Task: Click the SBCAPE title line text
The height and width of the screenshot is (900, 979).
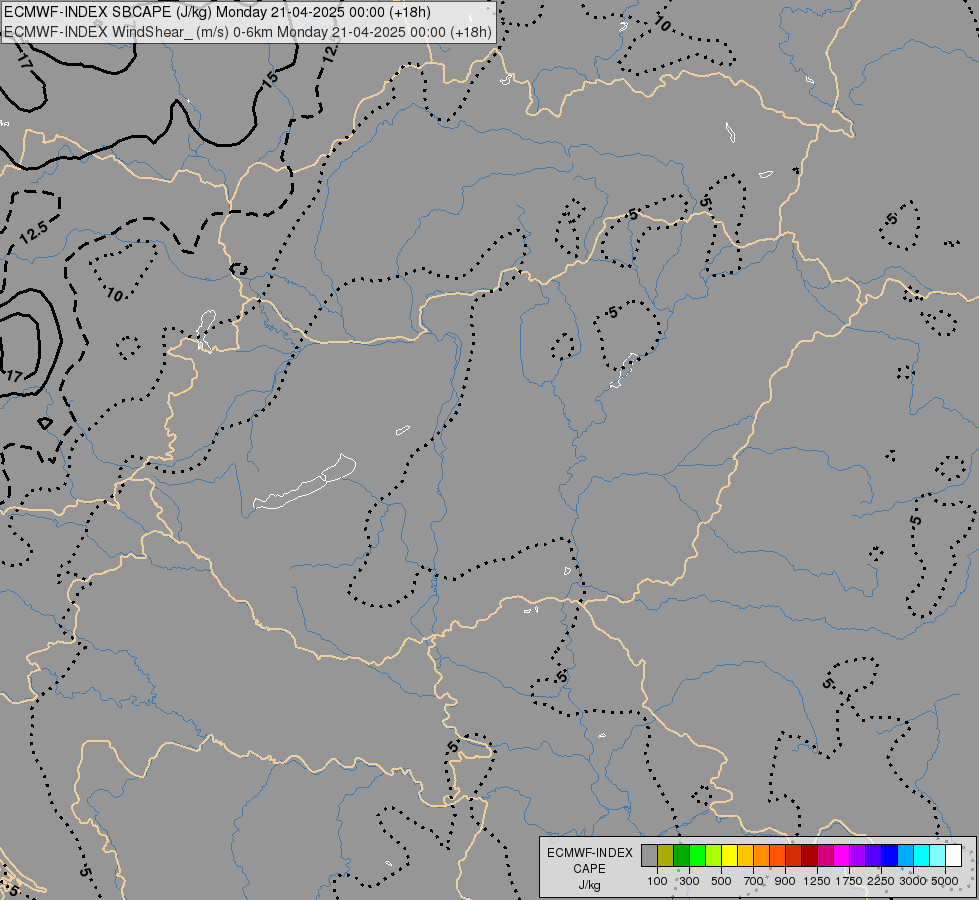Action: point(217,12)
